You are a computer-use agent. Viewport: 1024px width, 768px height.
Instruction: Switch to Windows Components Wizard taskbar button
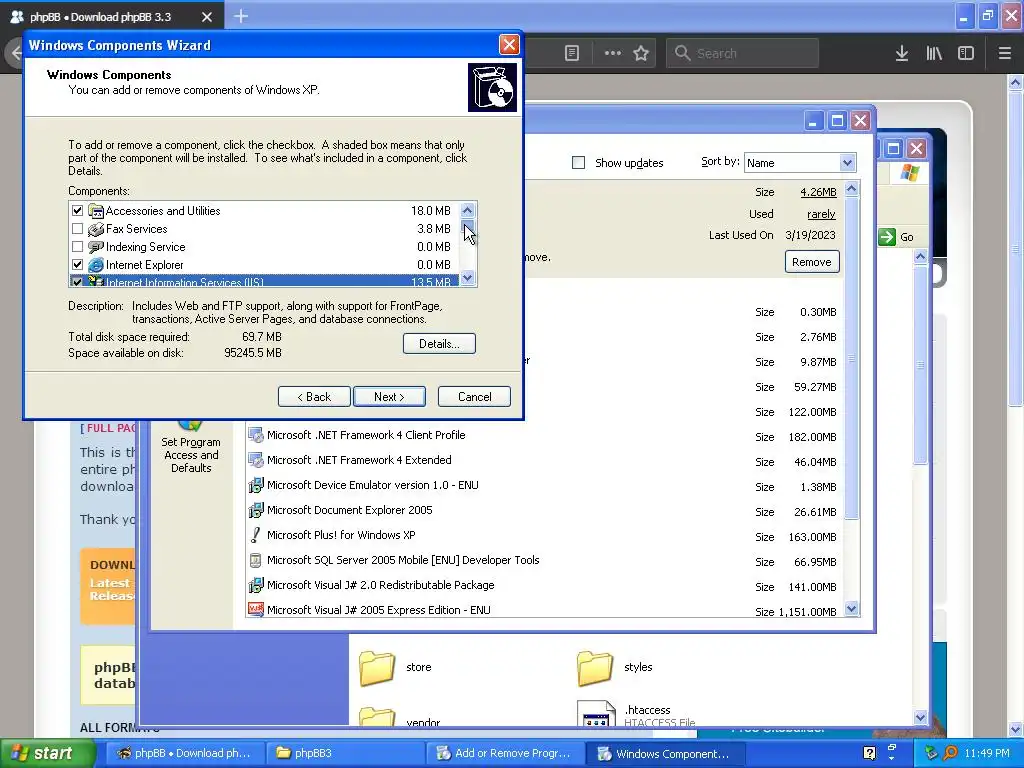point(664,753)
